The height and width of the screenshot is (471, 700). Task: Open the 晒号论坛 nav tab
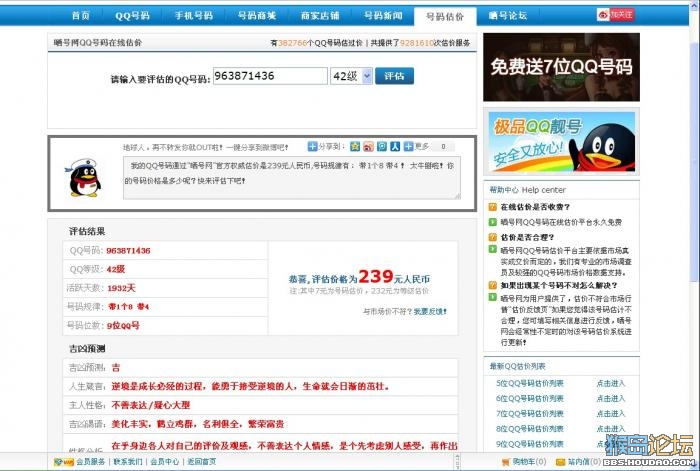pyautogui.click(x=508, y=16)
